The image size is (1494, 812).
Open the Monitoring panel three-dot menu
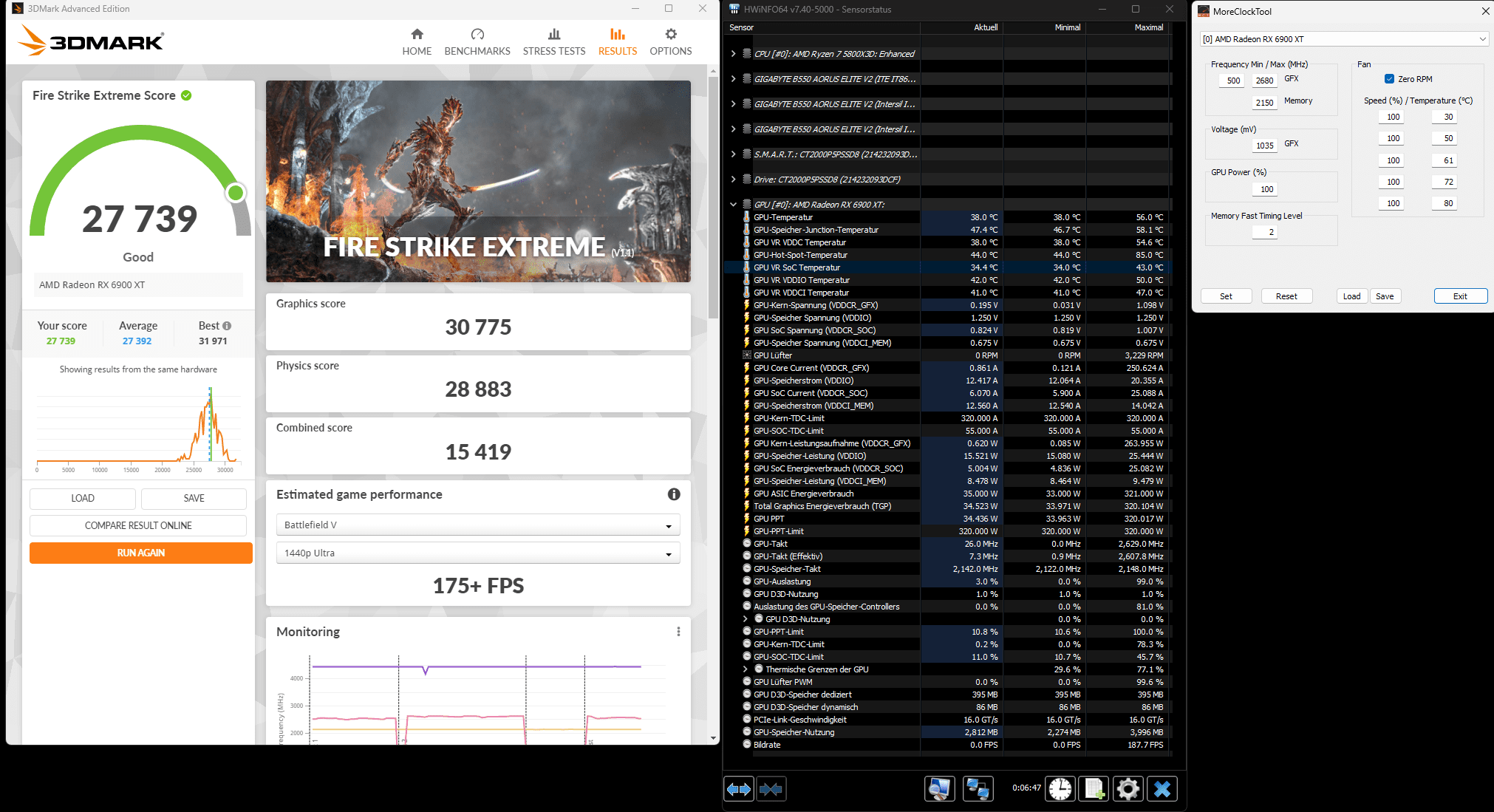pyautogui.click(x=678, y=632)
